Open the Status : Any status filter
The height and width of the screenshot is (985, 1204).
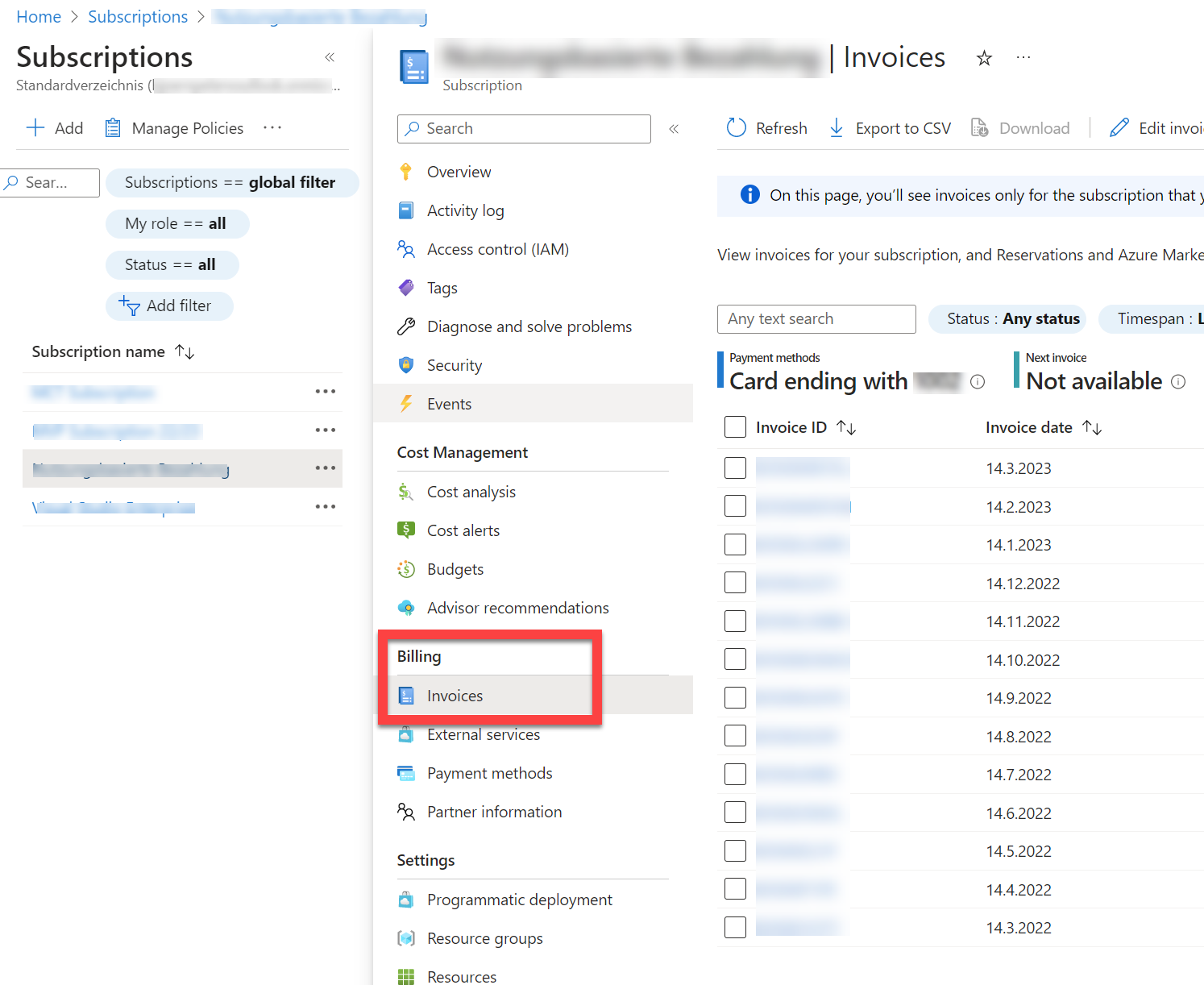(1007, 319)
